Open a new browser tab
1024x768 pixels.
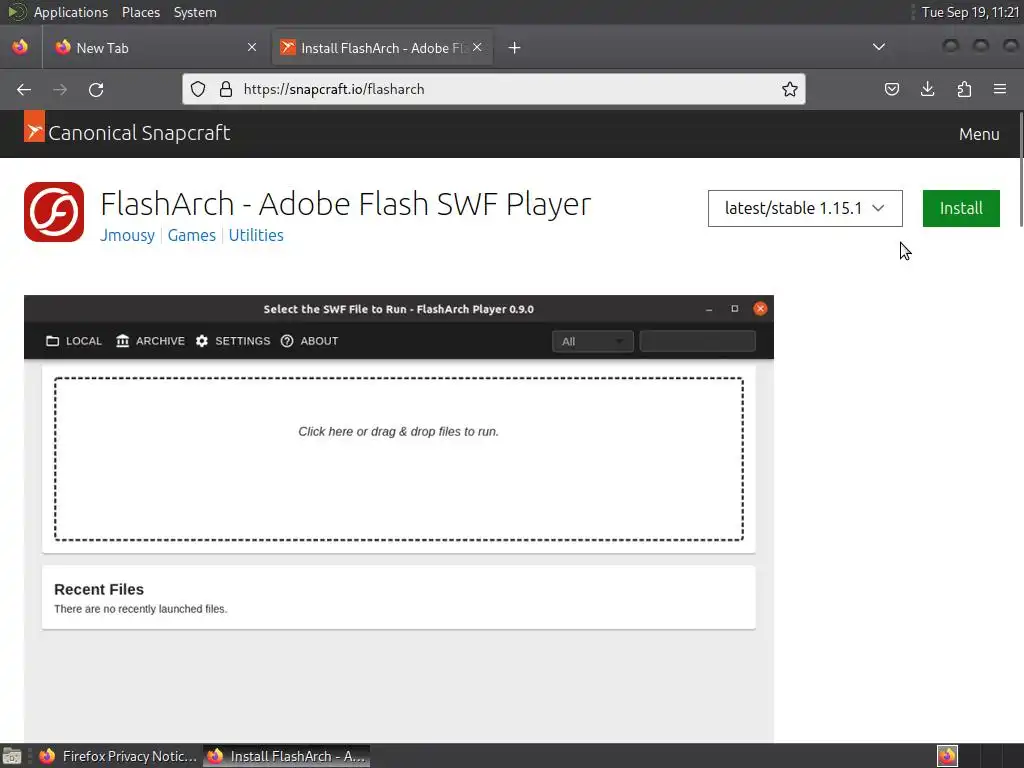515,48
